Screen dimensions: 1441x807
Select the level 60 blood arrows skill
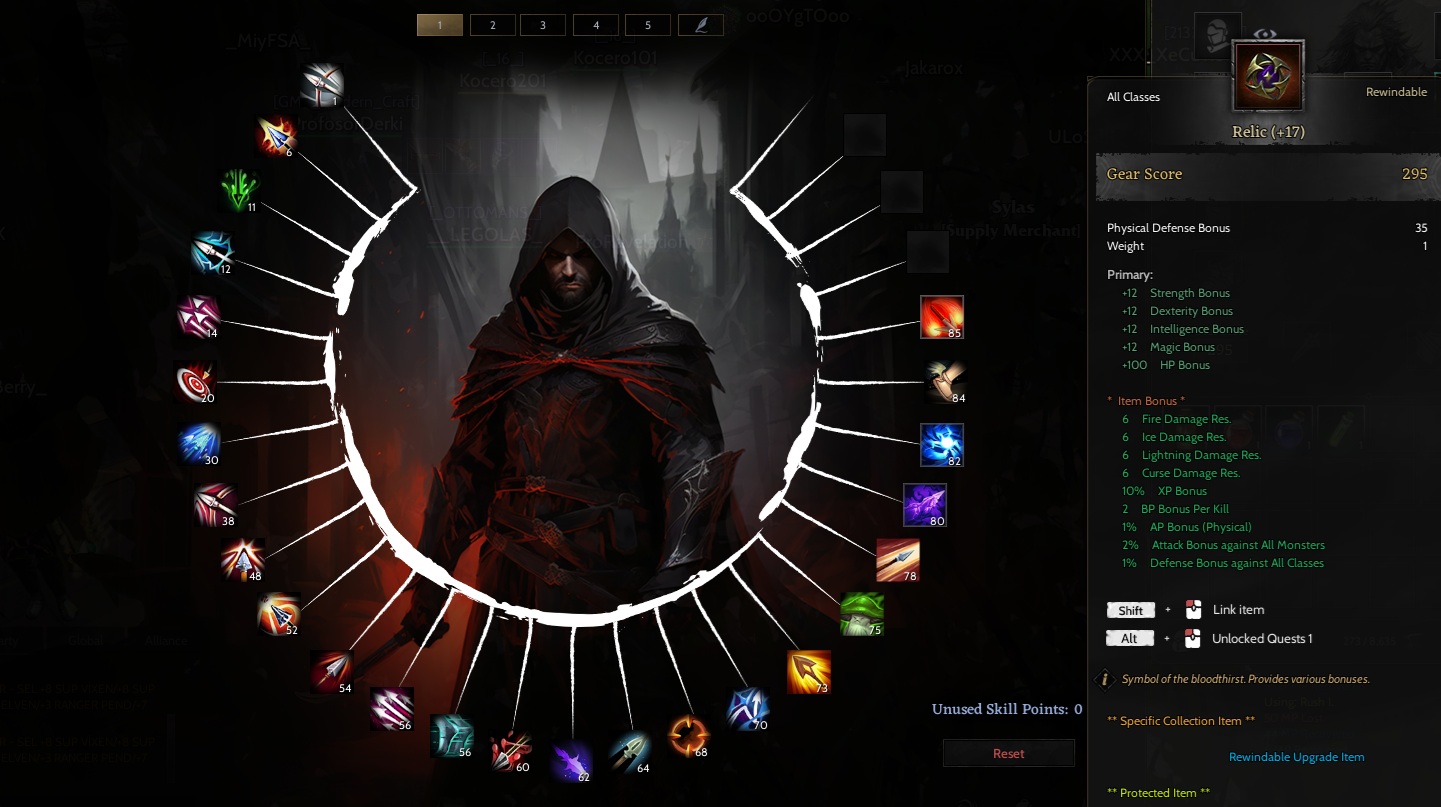point(511,751)
